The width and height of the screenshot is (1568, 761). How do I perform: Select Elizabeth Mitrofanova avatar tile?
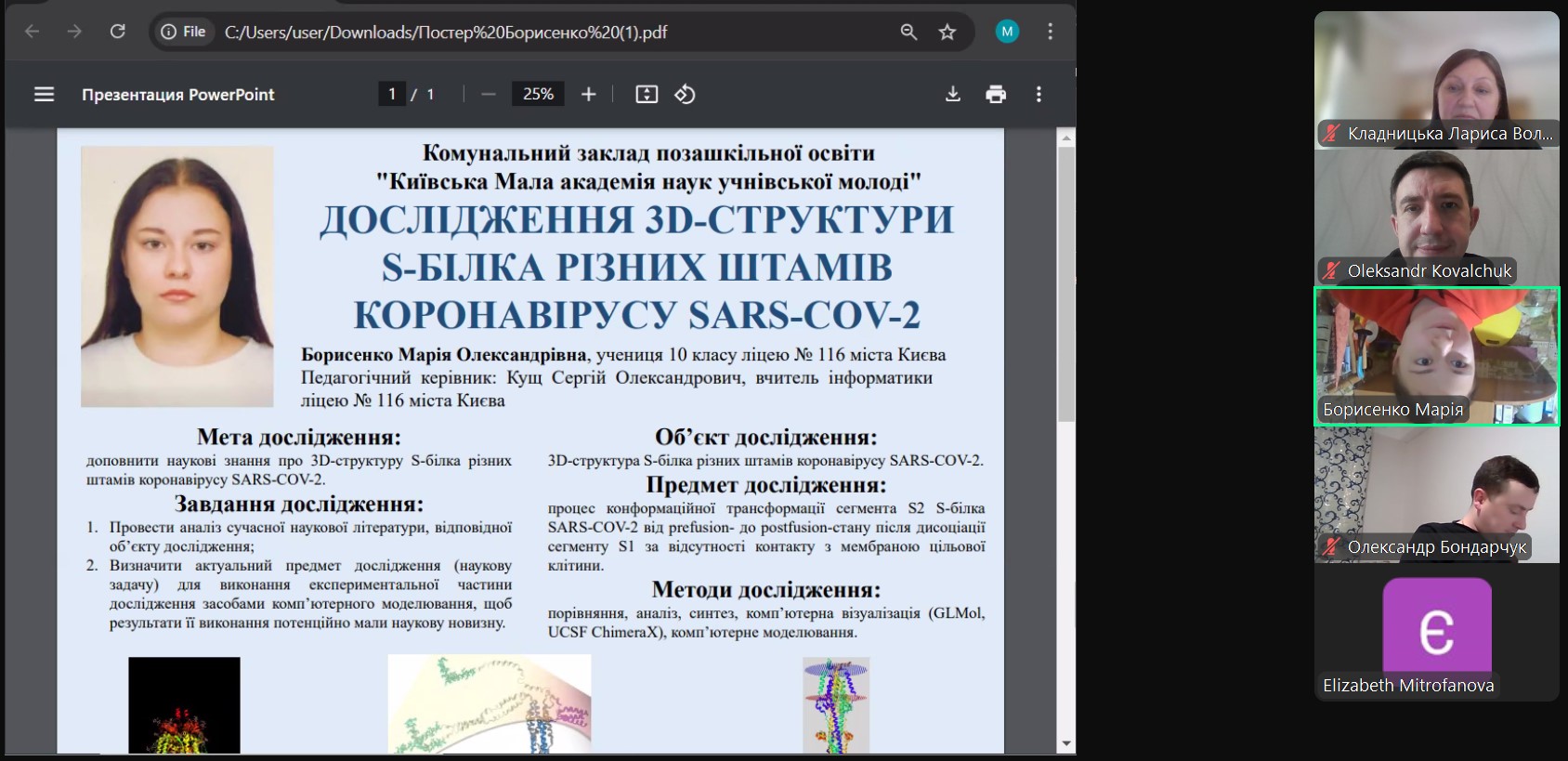pos(1436,633)
